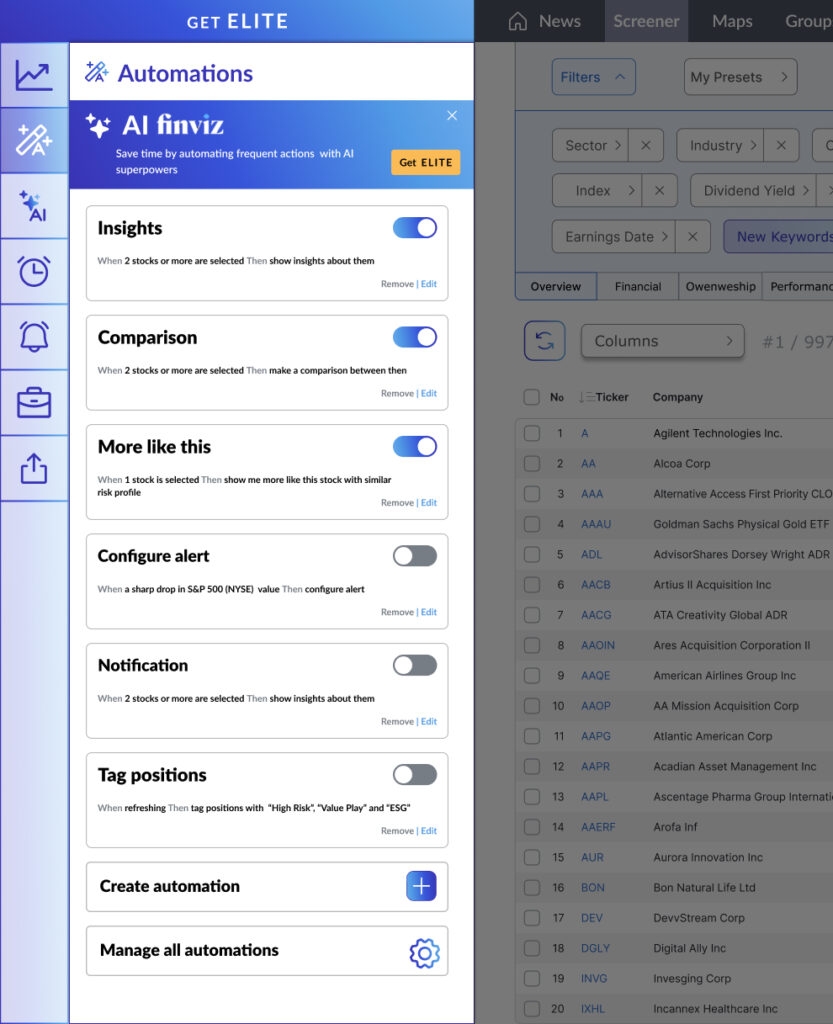833x1024 pixels.
Task: Click the refresh icon beside Columns
Action: tap(544, 340)
